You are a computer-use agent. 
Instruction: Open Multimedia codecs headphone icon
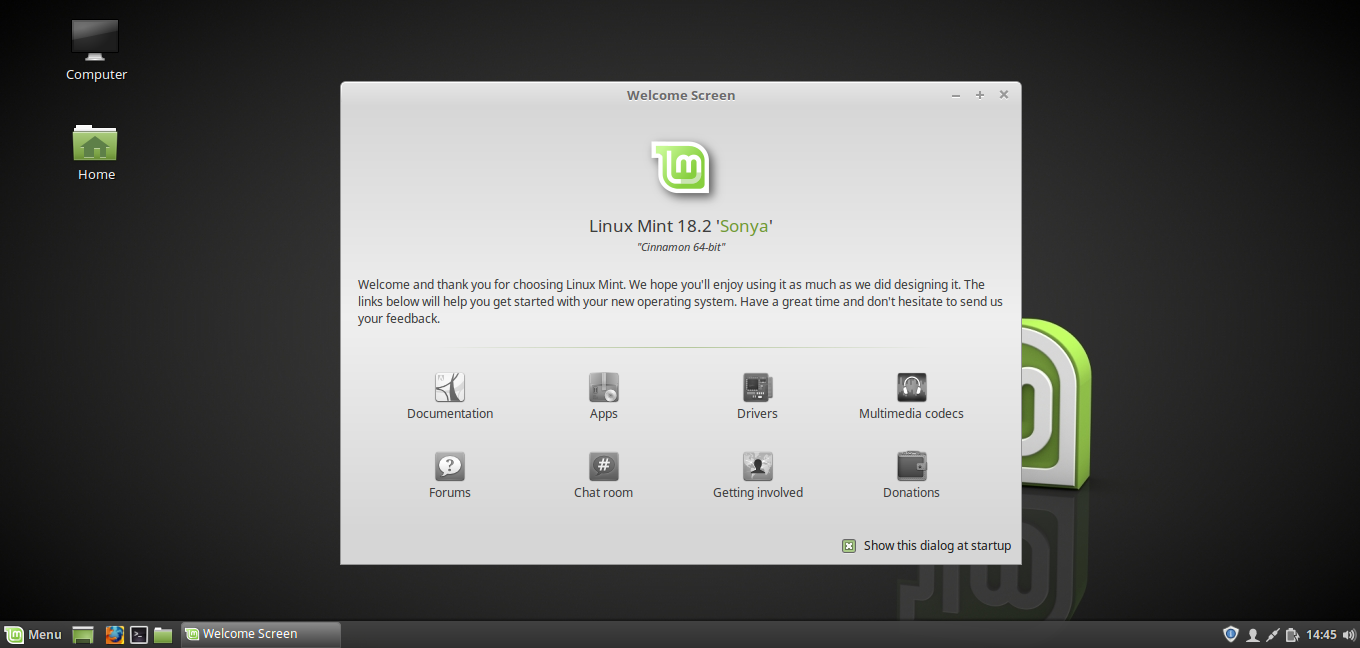pyautogui.click(x=911, y=387)
